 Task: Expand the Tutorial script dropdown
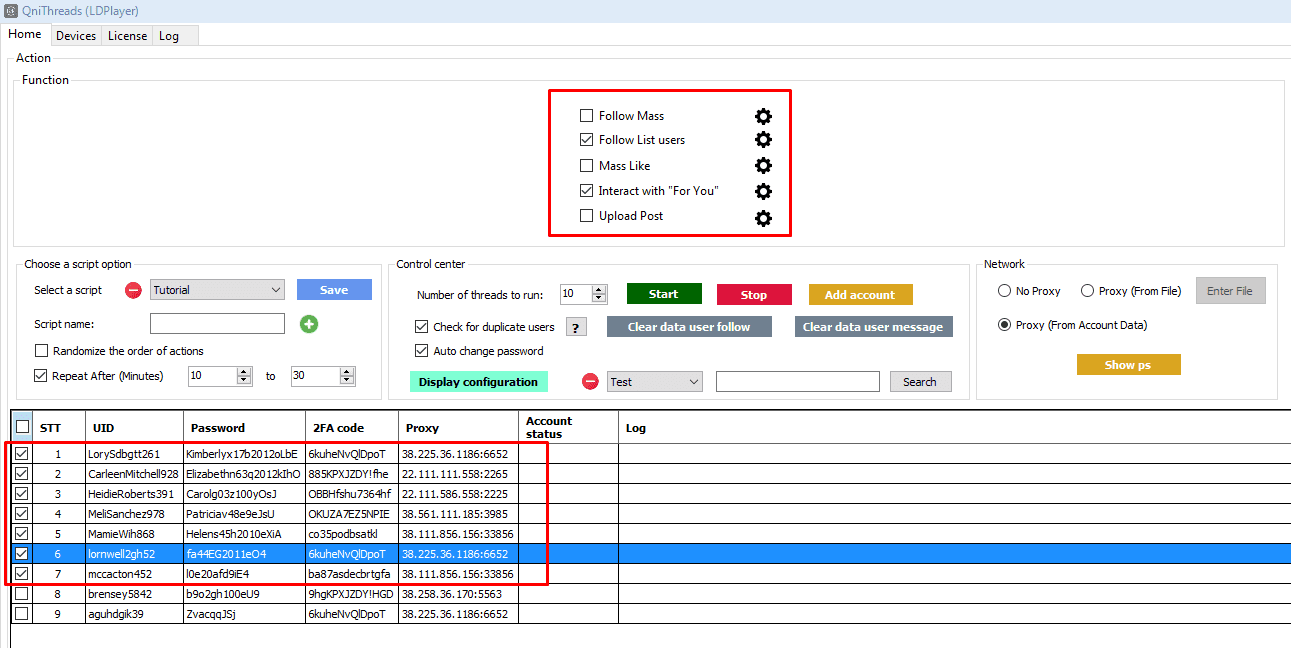click(x=217, y=290)
